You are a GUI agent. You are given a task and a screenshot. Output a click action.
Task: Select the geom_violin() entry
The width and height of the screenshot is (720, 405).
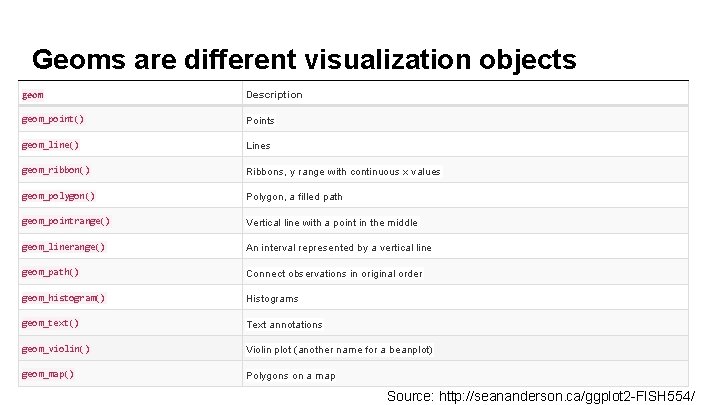point(55,349)
